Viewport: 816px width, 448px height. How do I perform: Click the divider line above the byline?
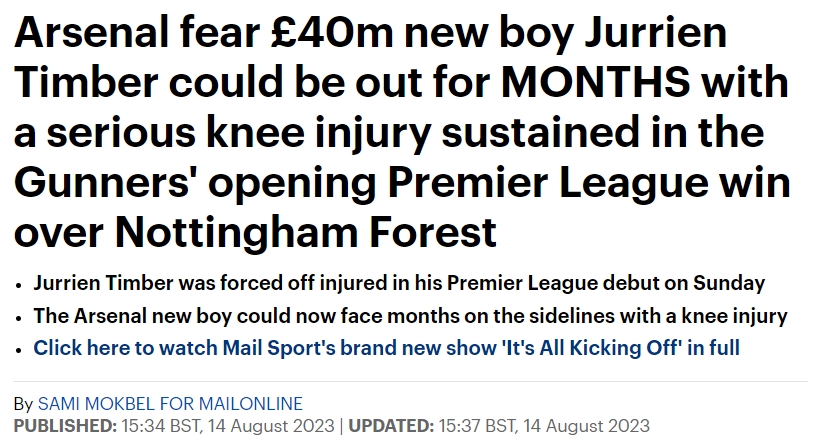(x=411, y=381)
